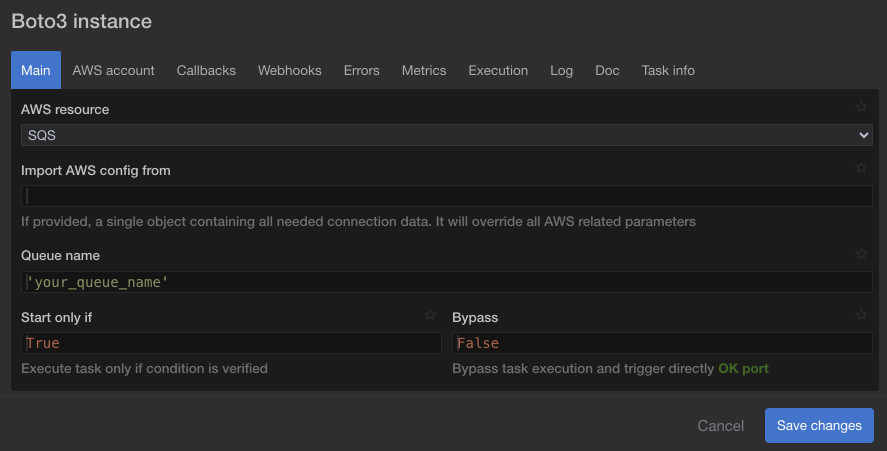
Task: Switch to the Main tab
Action: 36,70
